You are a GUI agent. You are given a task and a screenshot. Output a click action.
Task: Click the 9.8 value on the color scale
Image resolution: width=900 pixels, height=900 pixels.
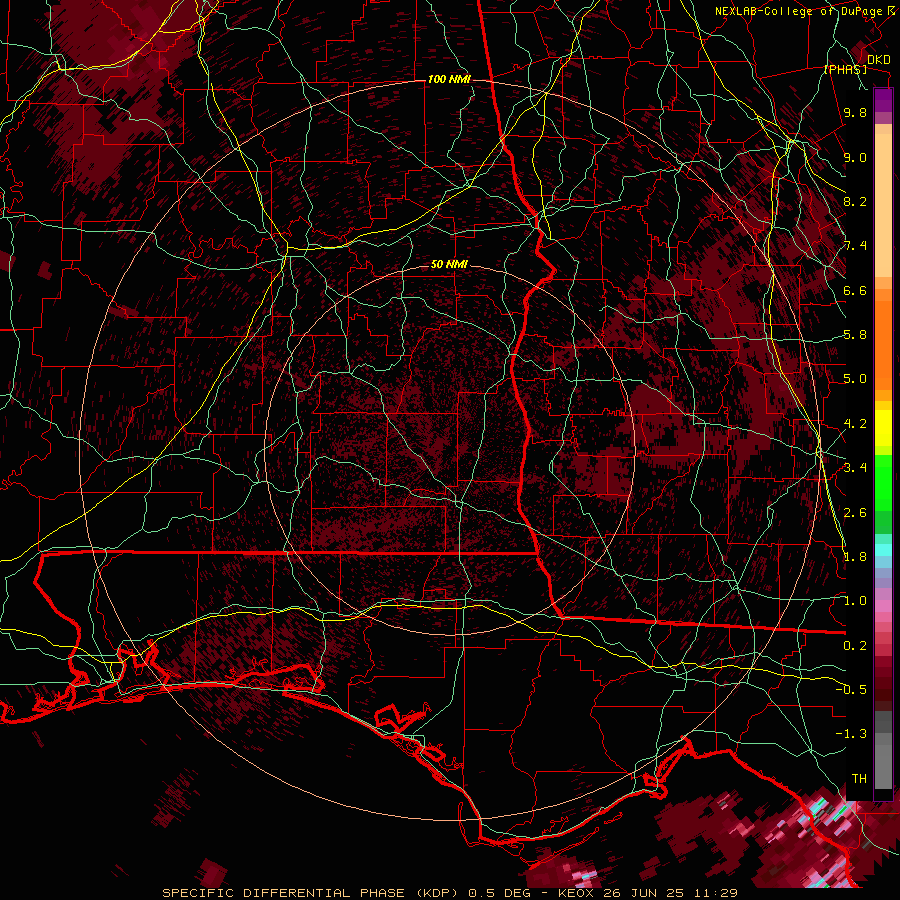tap(855, 112)
